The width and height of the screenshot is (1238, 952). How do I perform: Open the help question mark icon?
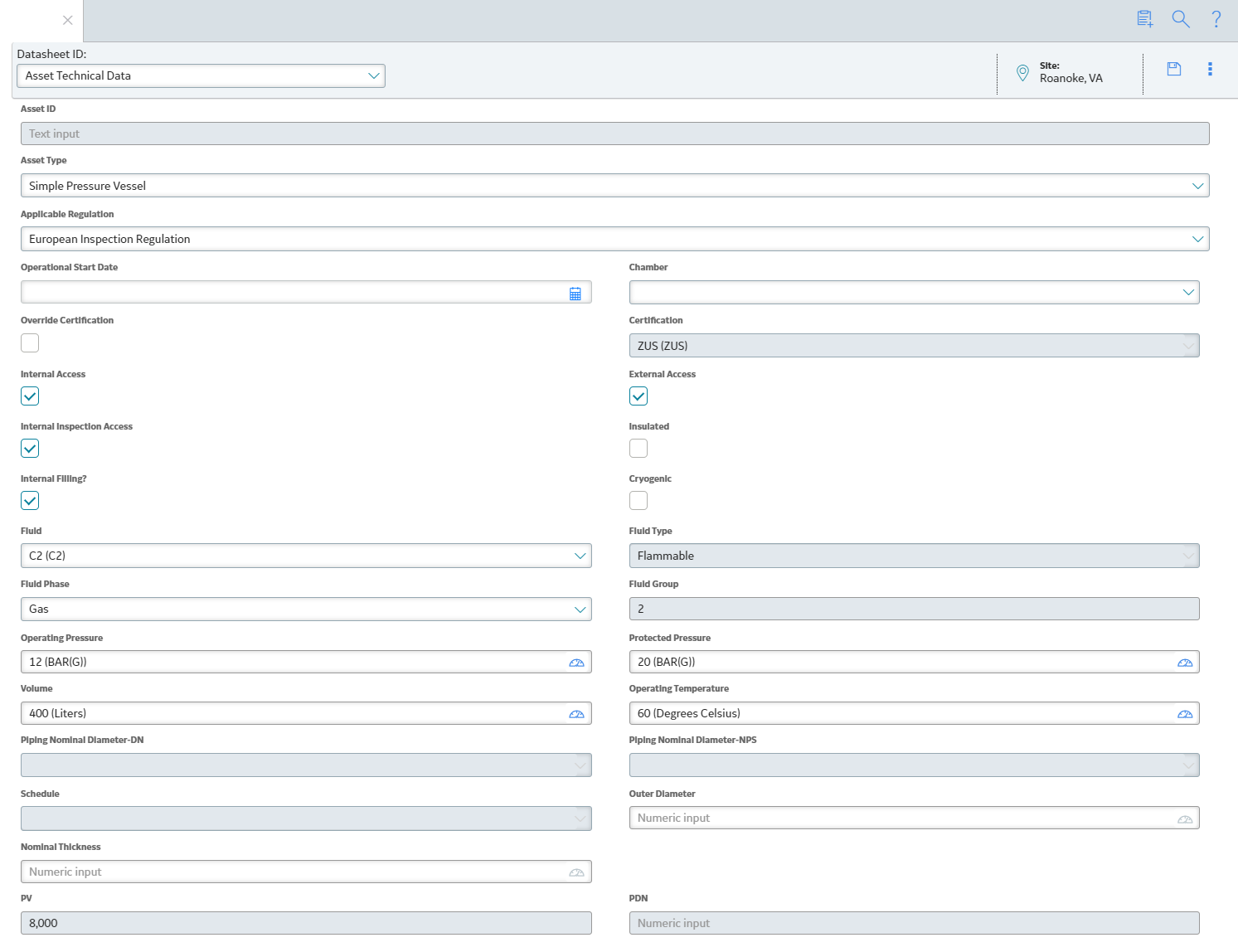coord(1216,18)
